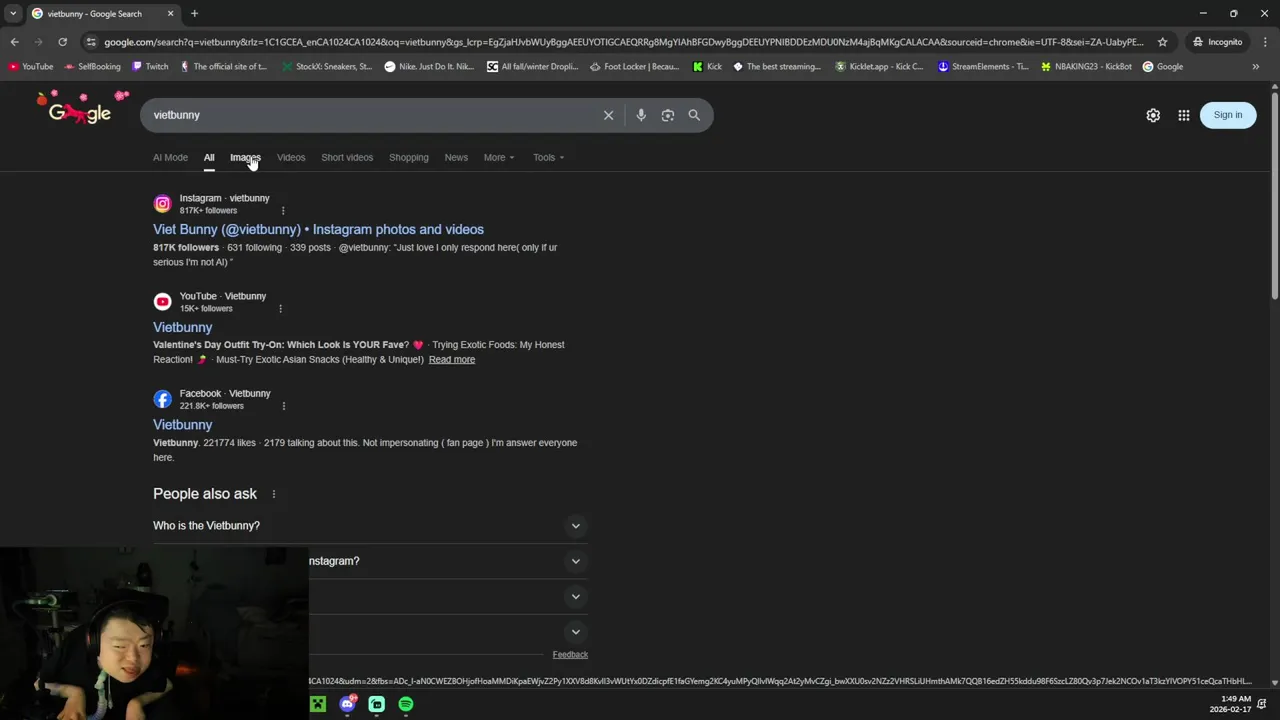This screenshot has width=1280, height=720.
Task: Click into the vietbunny search box
Action: coord(370,115)
